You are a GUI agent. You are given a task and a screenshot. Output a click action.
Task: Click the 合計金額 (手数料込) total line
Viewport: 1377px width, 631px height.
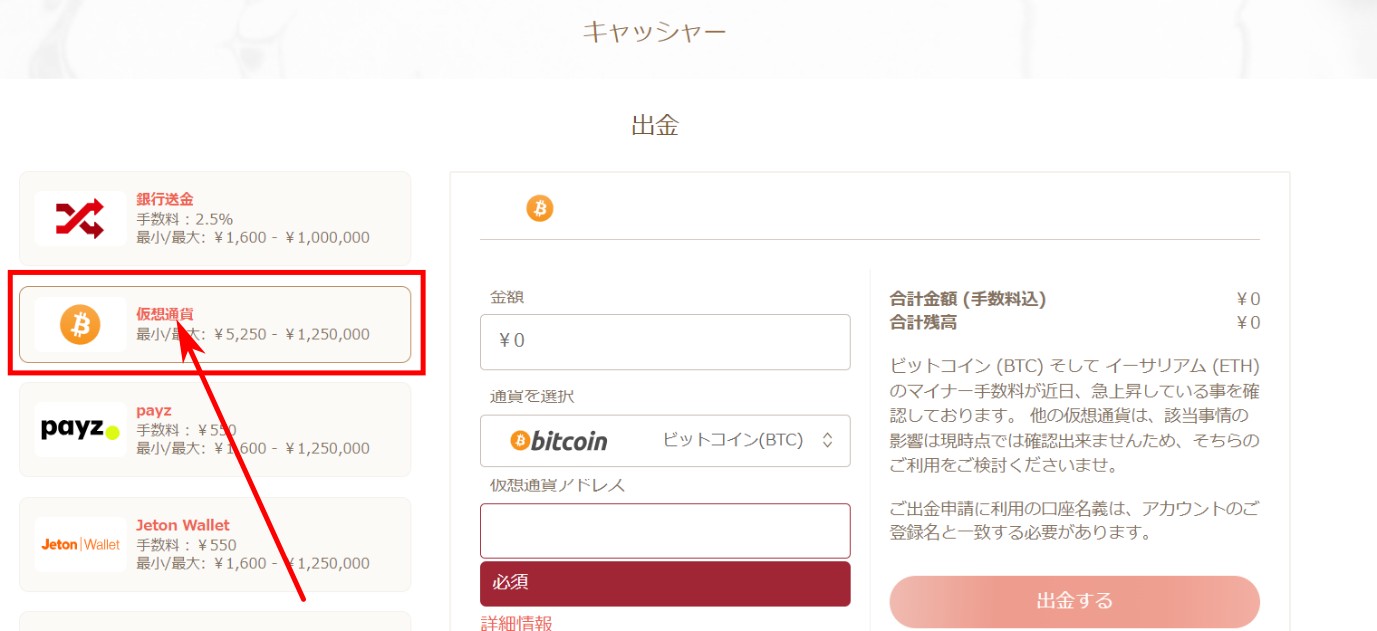click(x=1074, y=299)
